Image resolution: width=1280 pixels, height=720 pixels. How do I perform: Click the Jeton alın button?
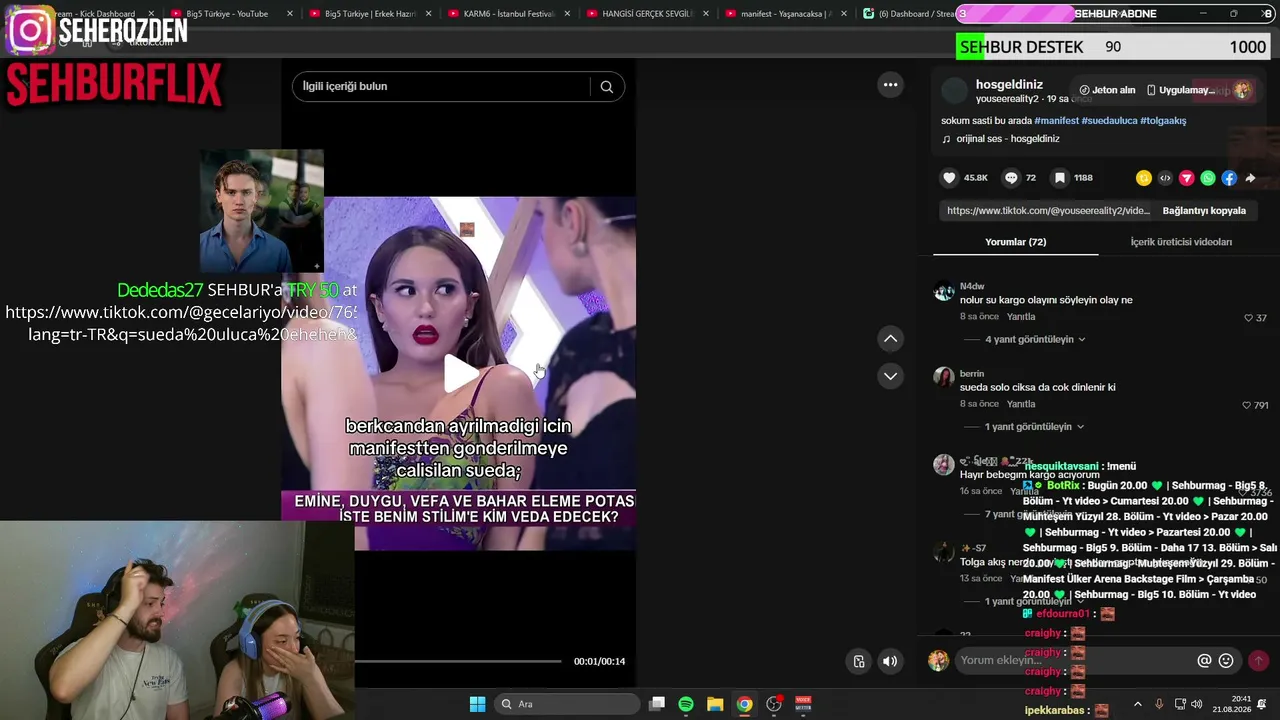[x=1107, y=90]
